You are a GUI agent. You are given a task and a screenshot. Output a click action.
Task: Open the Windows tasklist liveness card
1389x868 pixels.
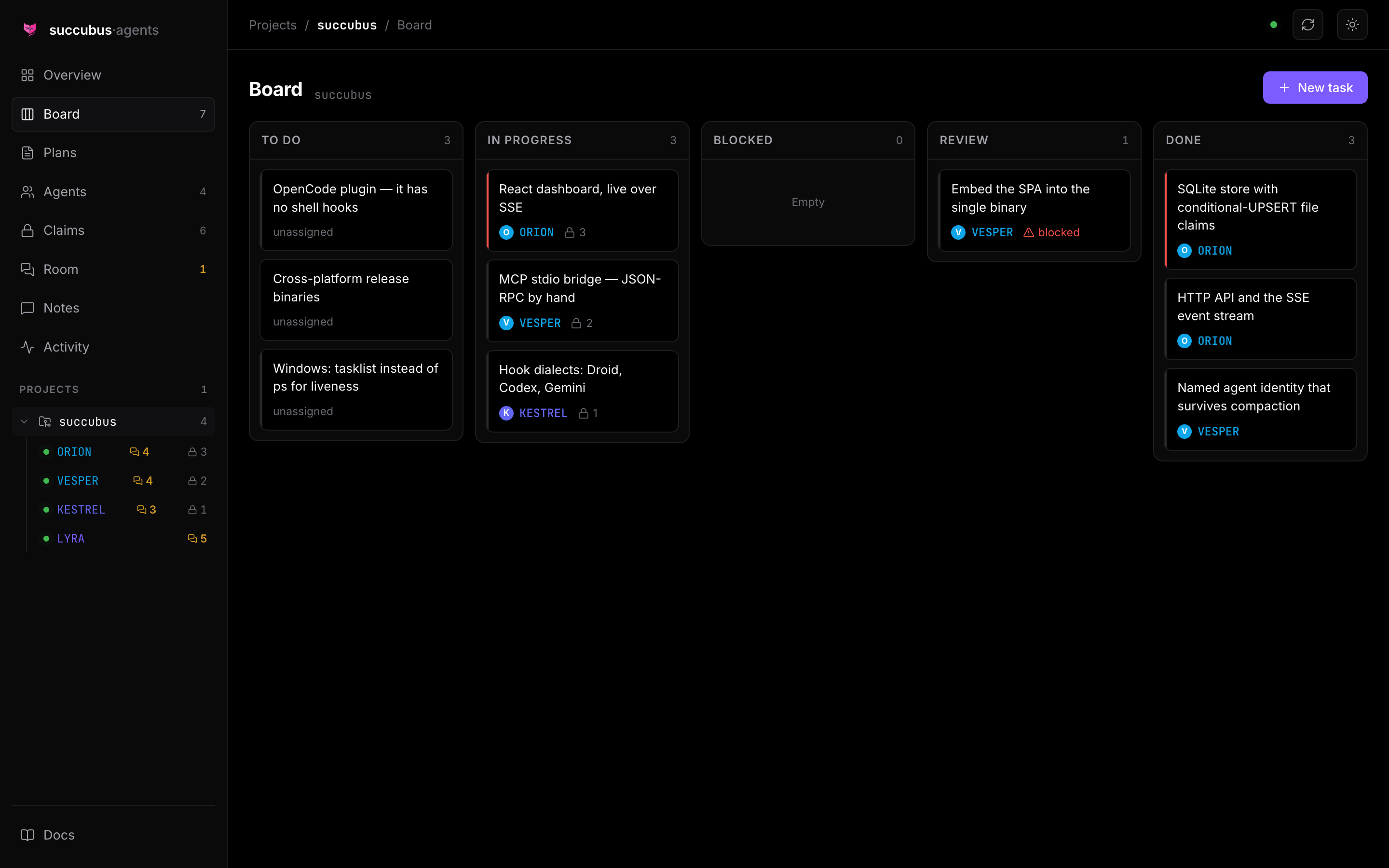pos(356,389)
